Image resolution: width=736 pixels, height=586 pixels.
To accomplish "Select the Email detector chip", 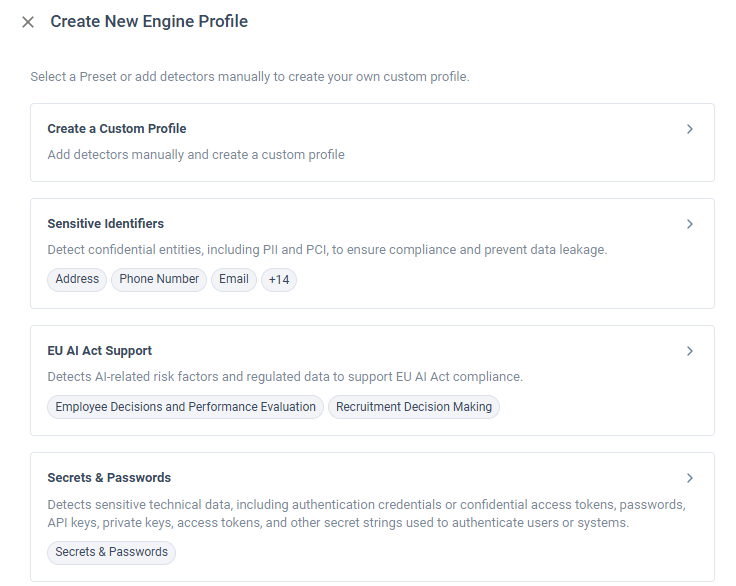I will click(234, 280).
